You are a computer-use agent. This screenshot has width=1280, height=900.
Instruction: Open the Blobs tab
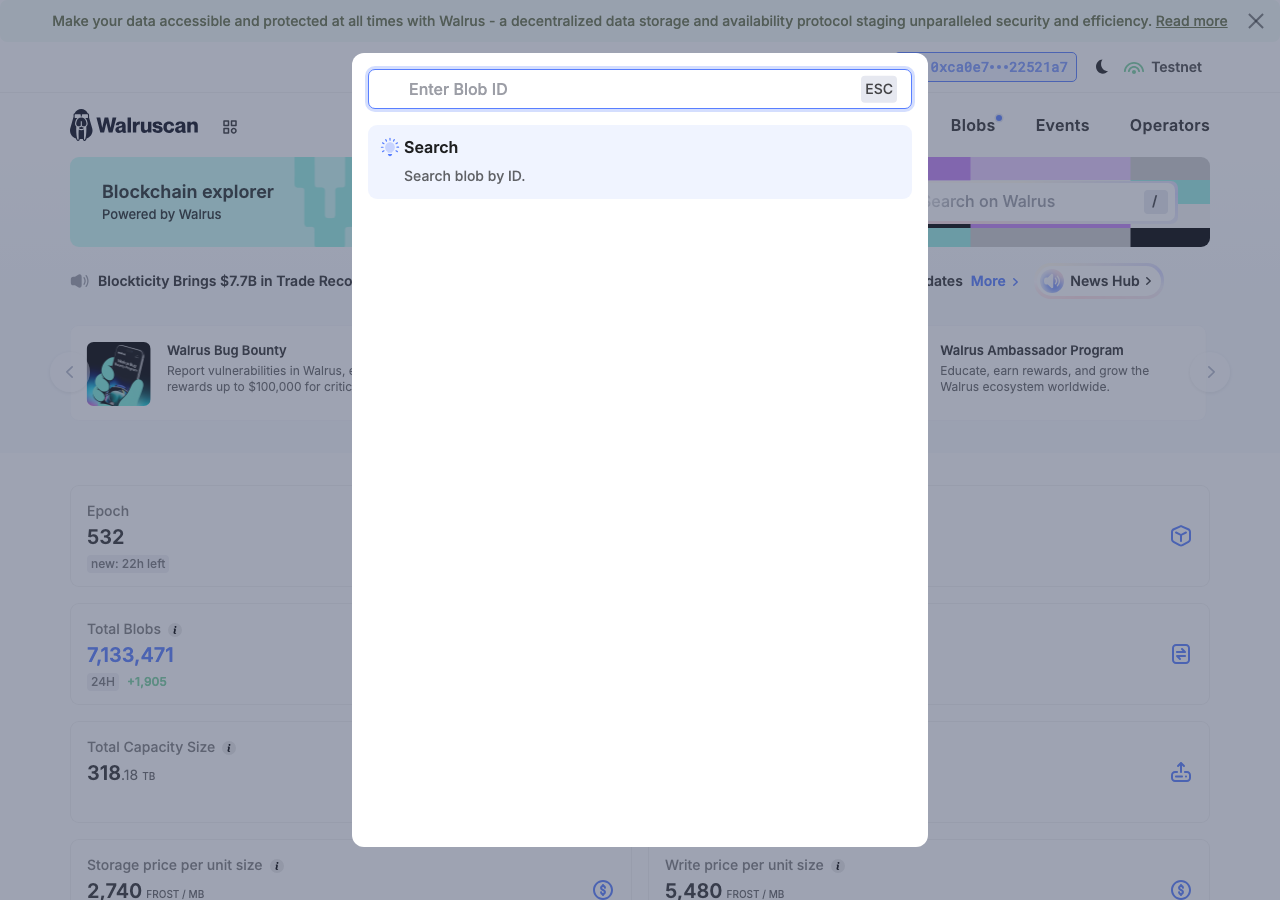point(973,125)
